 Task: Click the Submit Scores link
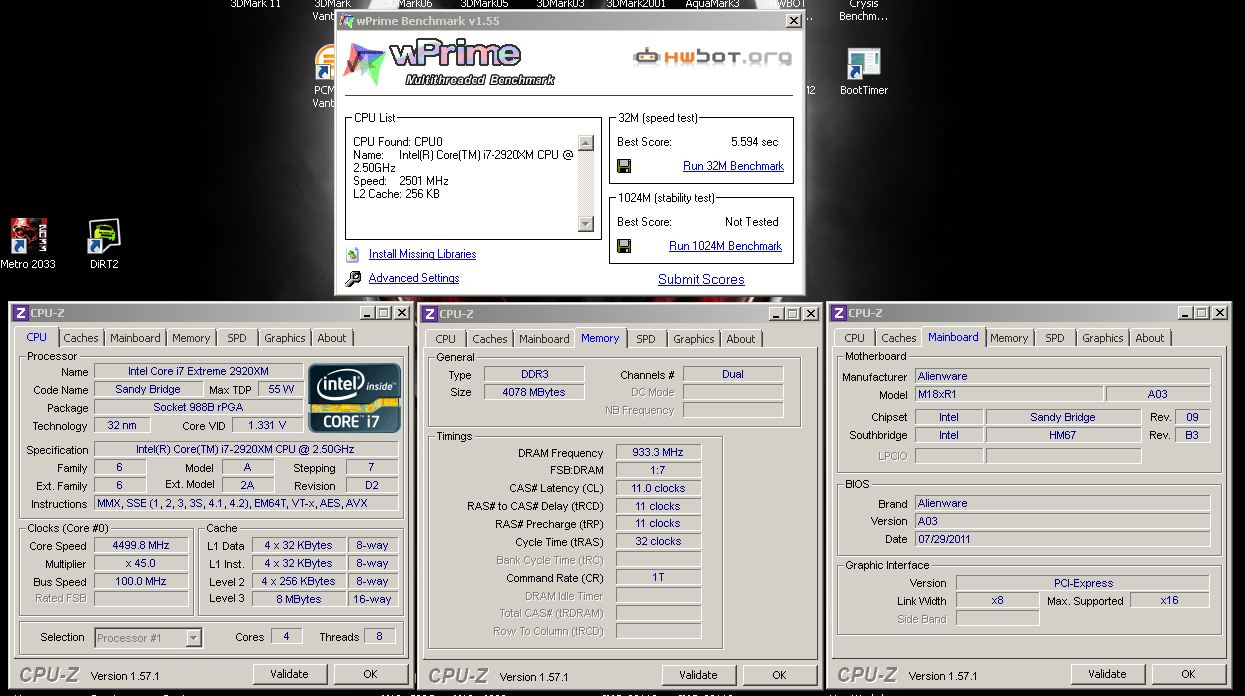(x=701, y=280)
